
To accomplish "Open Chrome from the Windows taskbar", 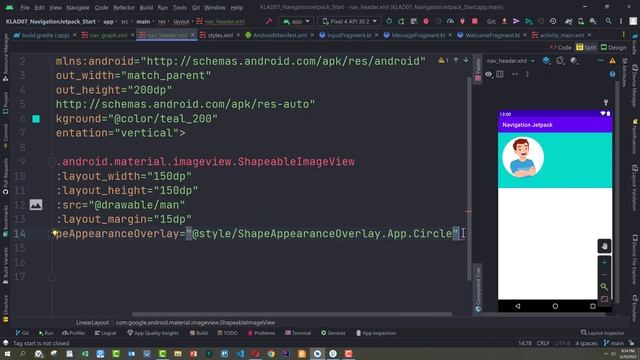I will [271, 354].
